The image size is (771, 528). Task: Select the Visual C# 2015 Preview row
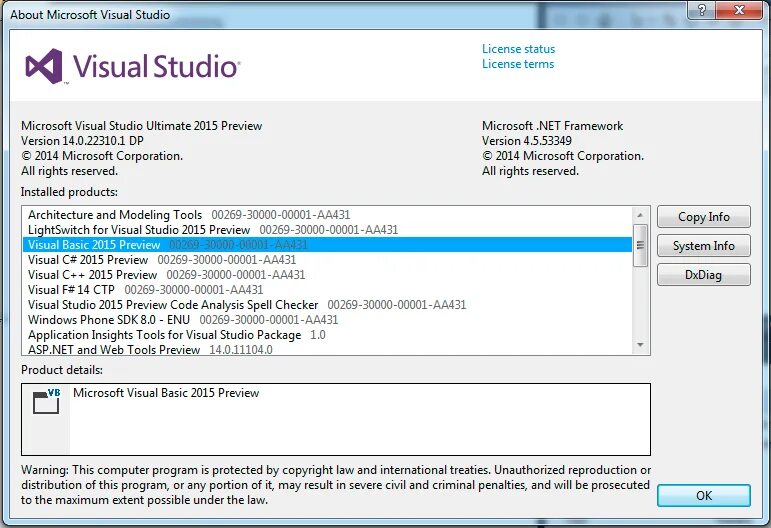click(x=327, y=260)
